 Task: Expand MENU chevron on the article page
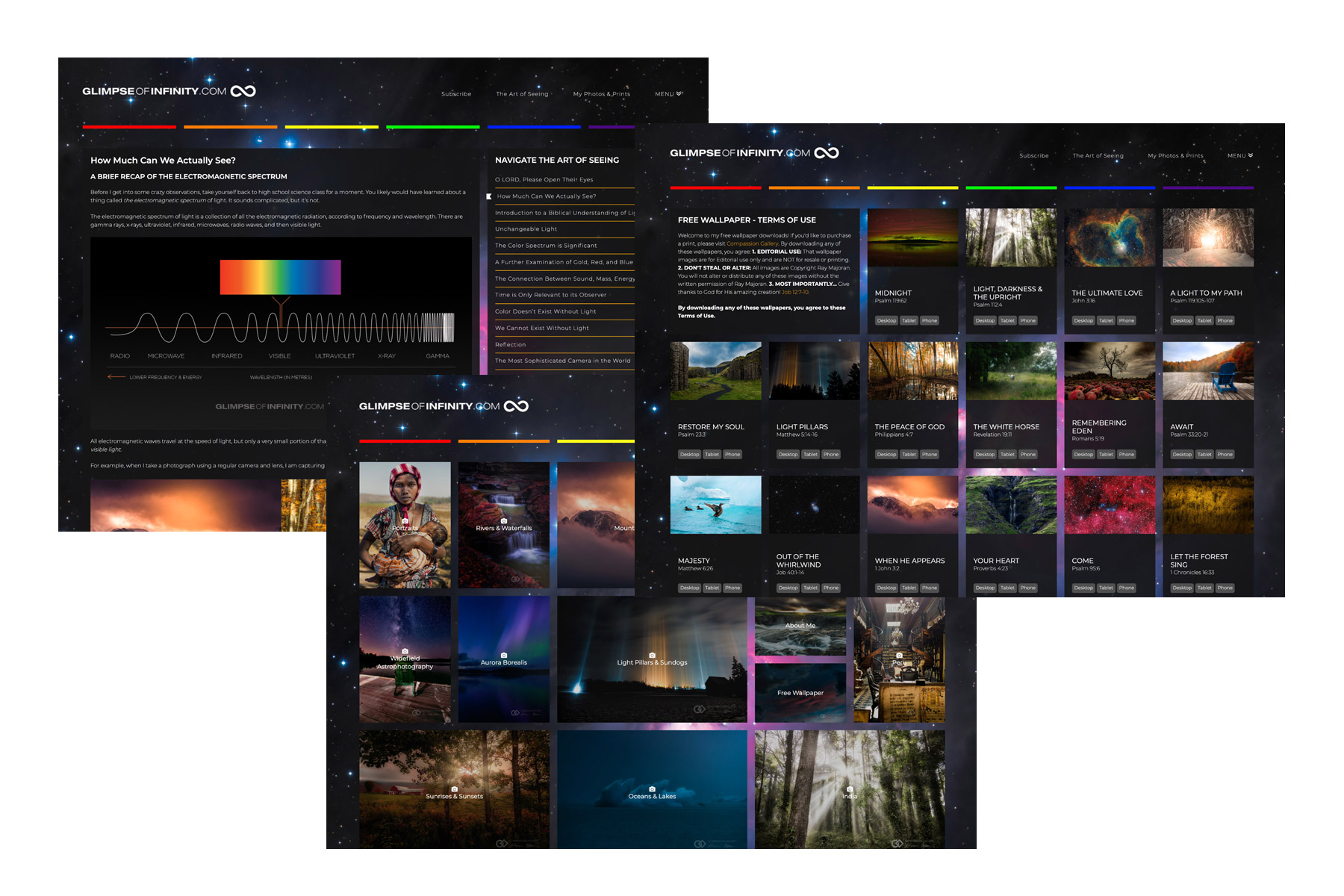(679, 93)
